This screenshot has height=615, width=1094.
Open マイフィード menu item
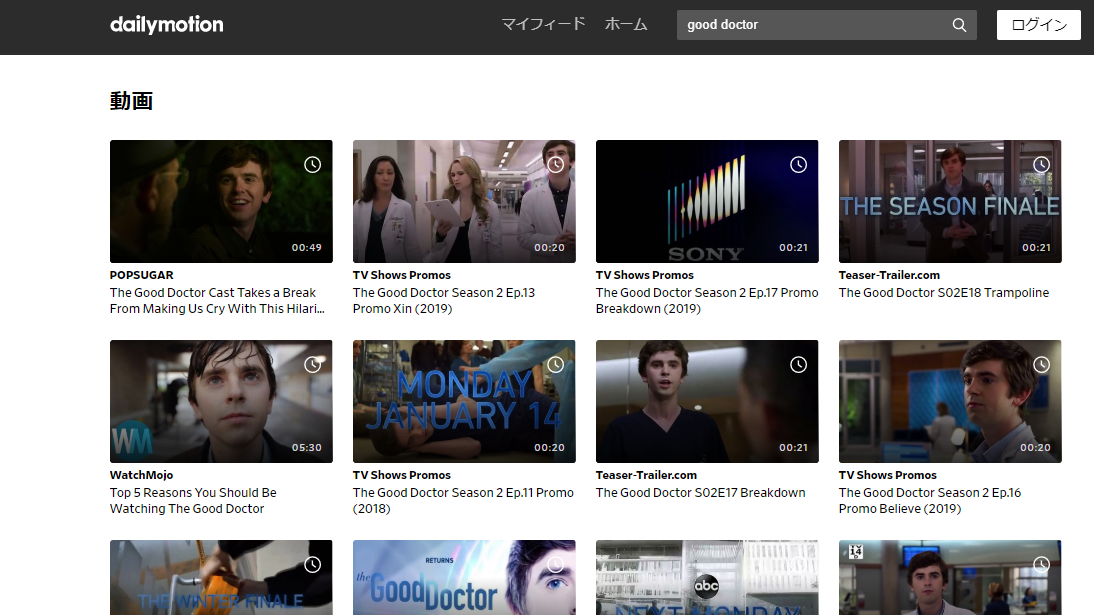point(544,24)
